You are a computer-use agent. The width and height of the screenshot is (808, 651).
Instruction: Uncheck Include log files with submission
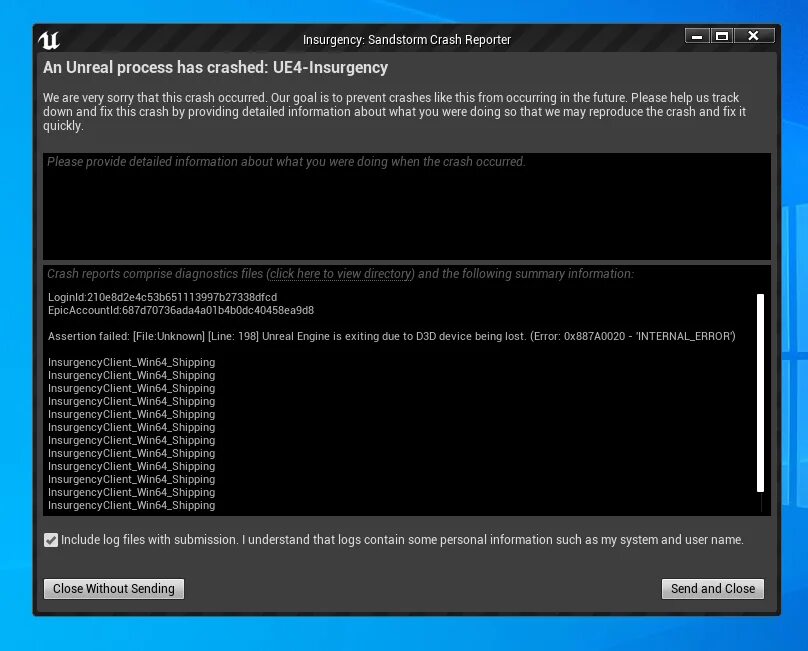point(51,540)
